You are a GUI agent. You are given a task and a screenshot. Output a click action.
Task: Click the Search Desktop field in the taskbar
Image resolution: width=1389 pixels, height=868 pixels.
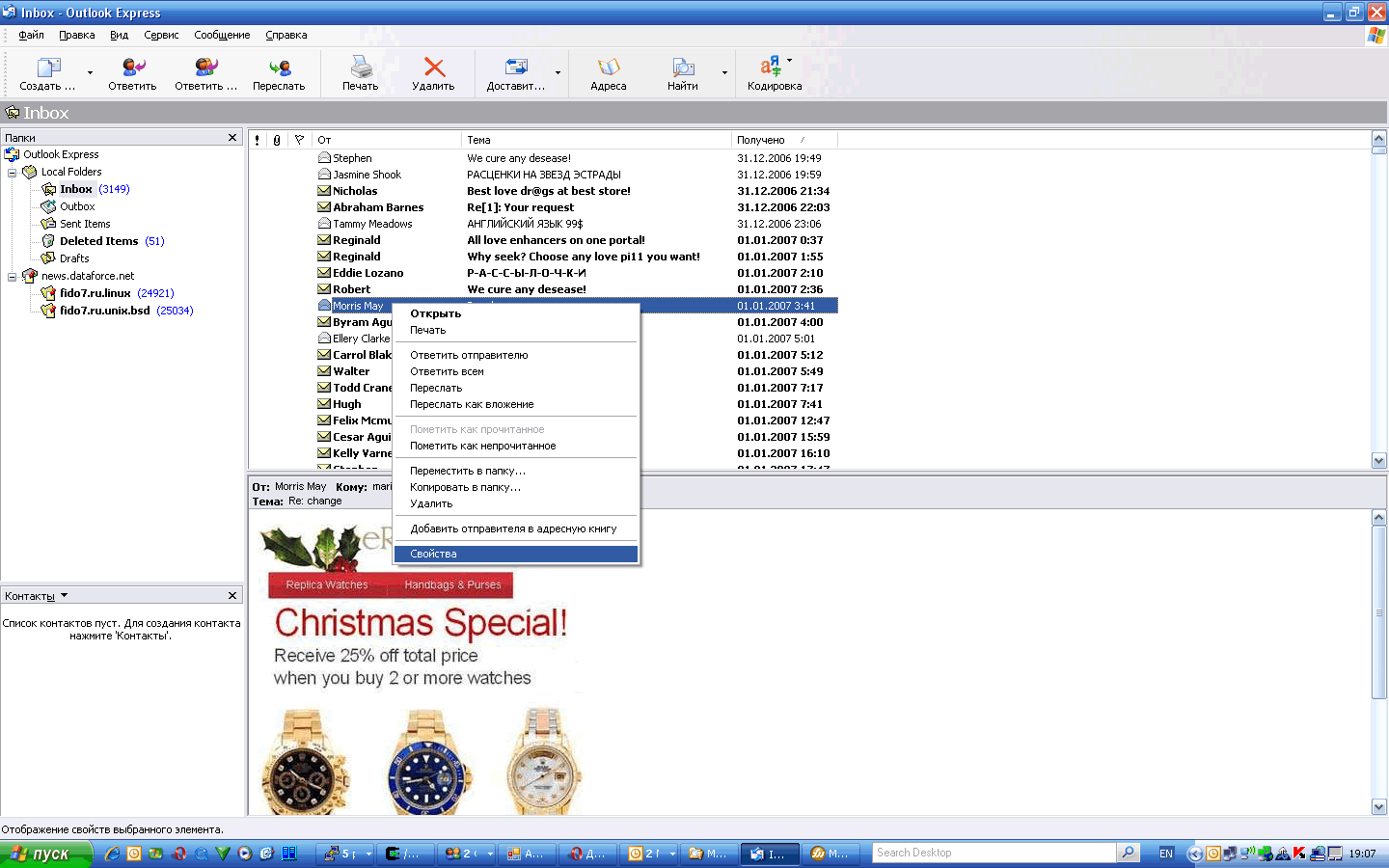tap(994, 853)
